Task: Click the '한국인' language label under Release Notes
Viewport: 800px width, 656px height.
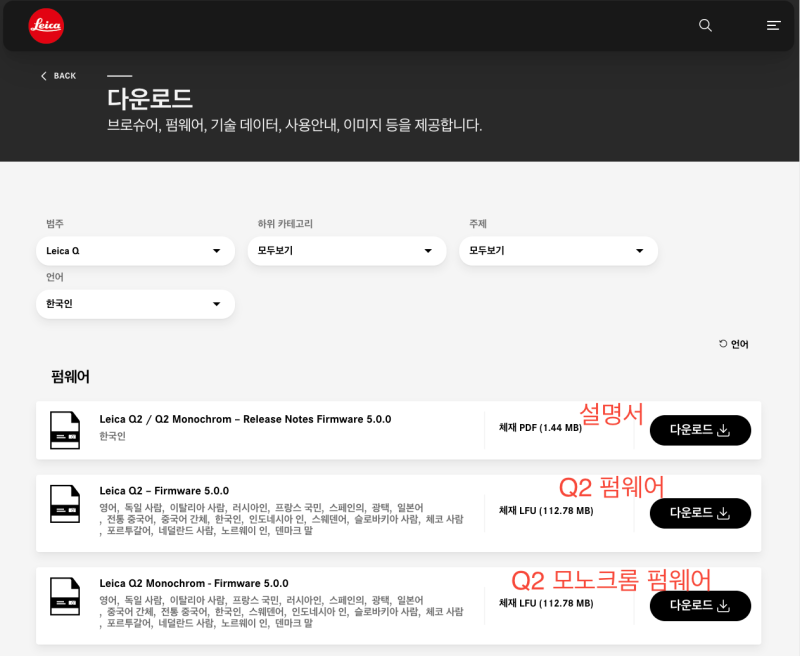Action: tap(112, 436)
